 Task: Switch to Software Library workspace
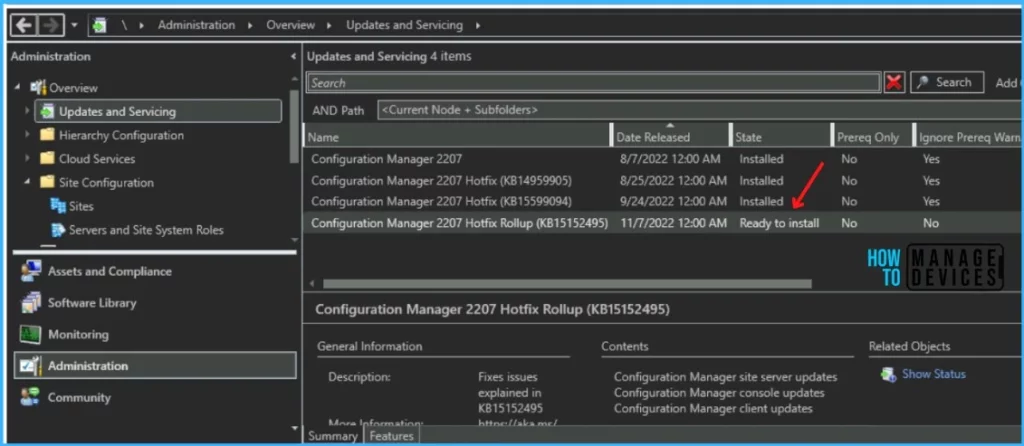92,303
